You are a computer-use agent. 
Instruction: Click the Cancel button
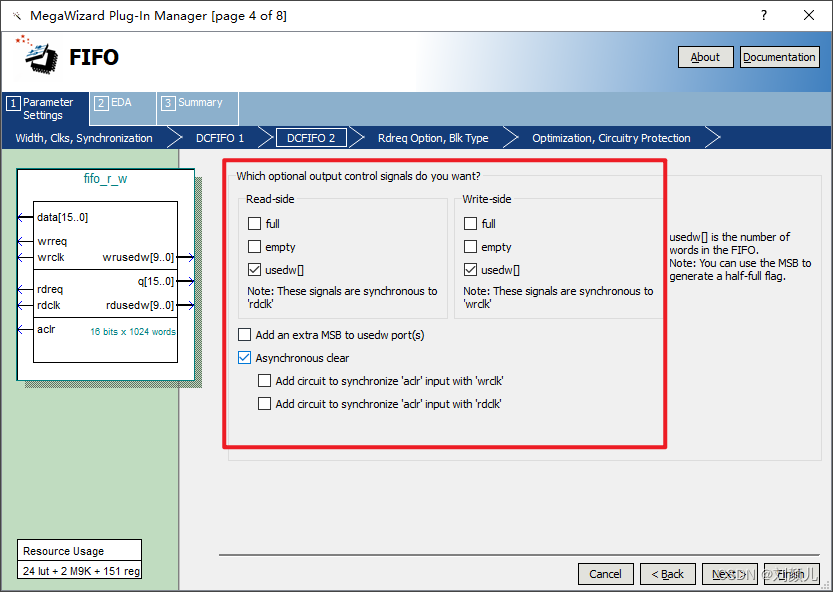pos(606,574)
